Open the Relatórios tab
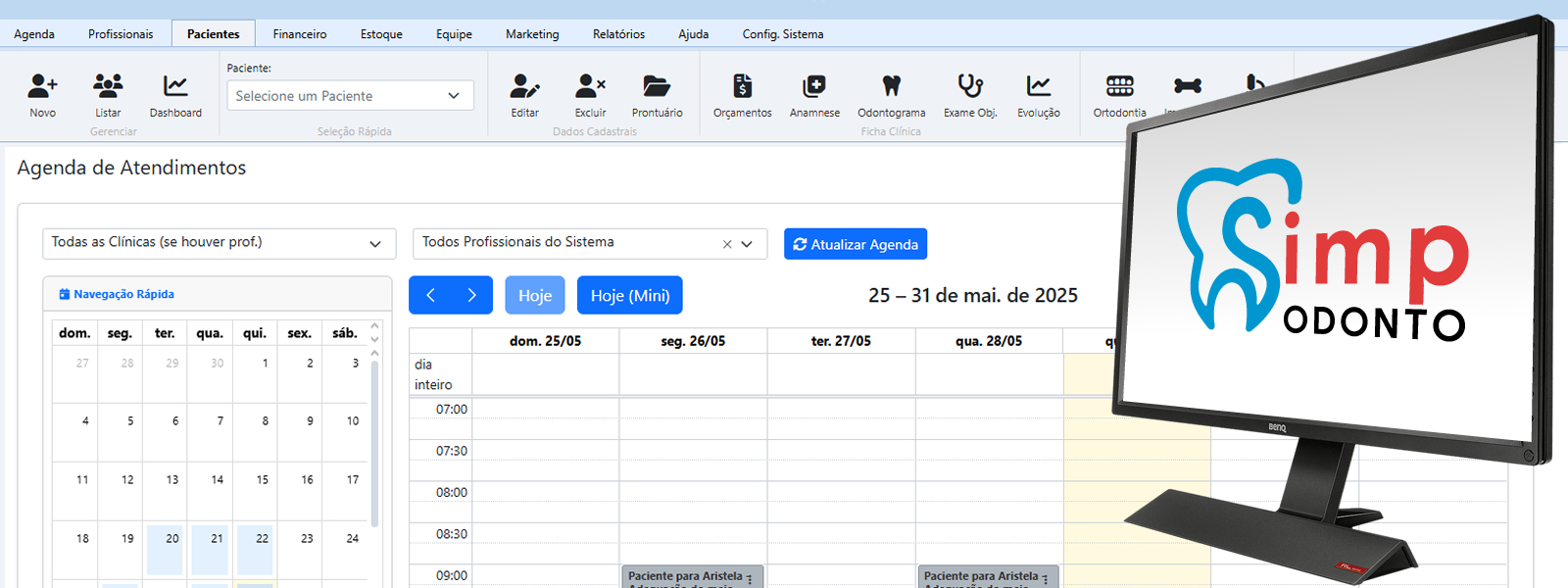This screenshot has height=588, width=1568. 618,34
